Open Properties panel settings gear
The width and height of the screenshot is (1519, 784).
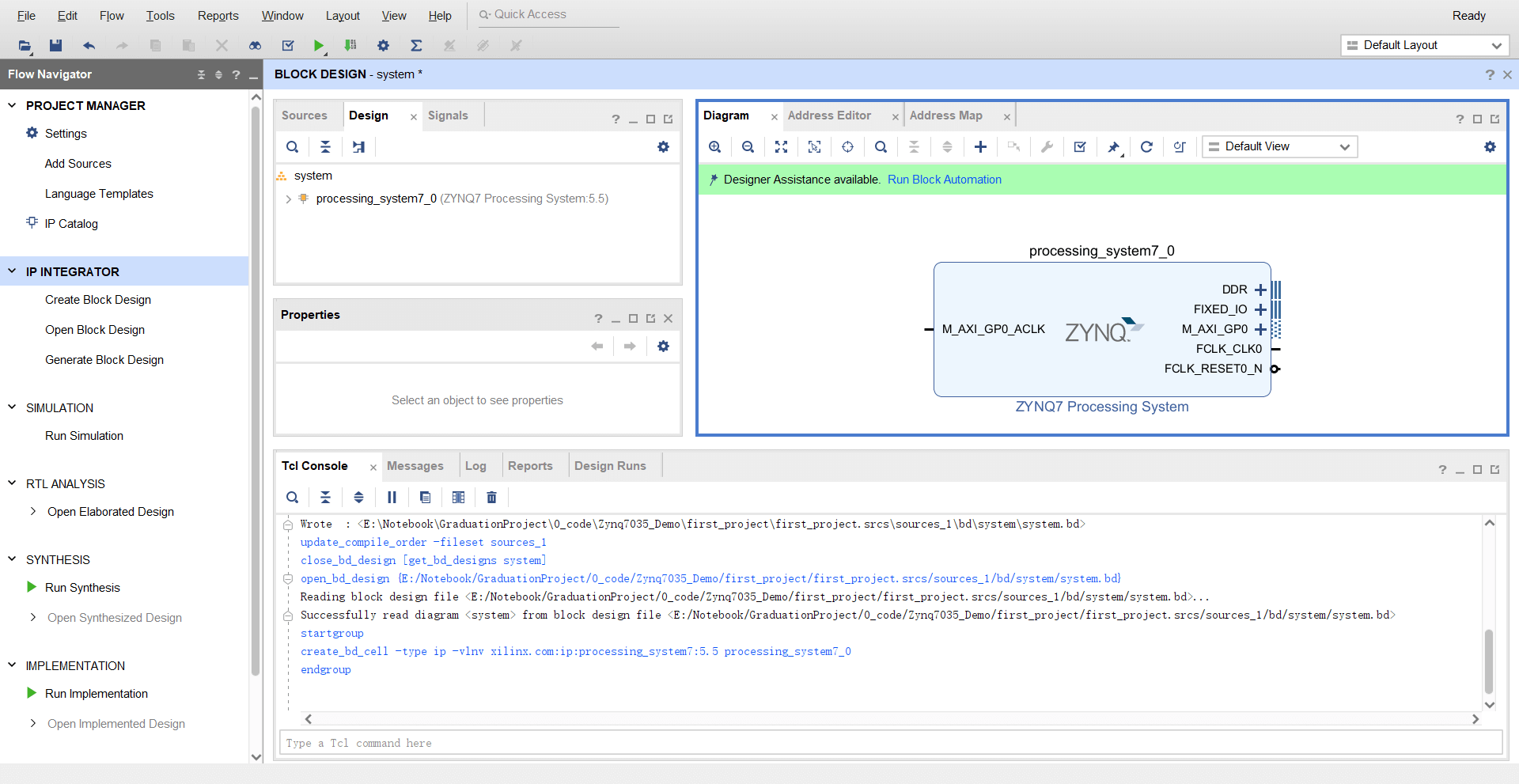(663, 346)
